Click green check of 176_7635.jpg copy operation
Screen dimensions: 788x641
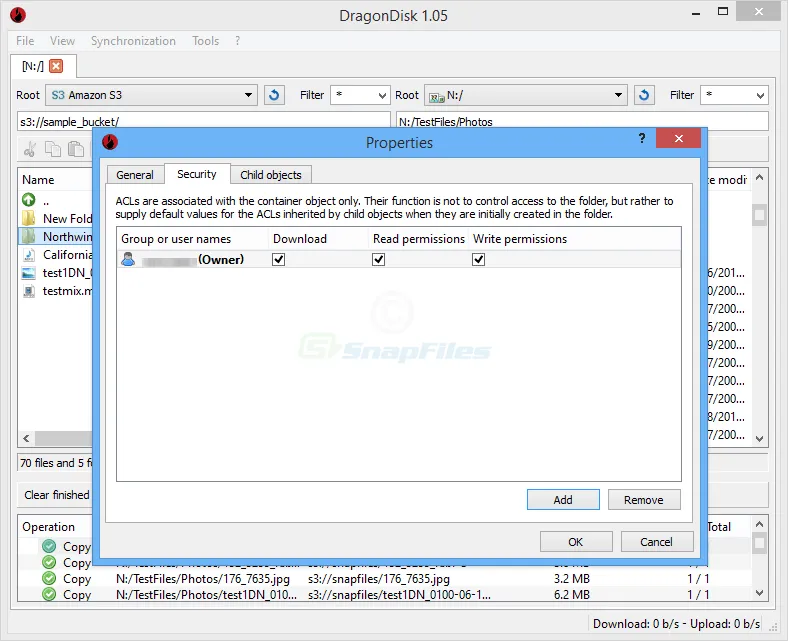[x=49, y=578]
